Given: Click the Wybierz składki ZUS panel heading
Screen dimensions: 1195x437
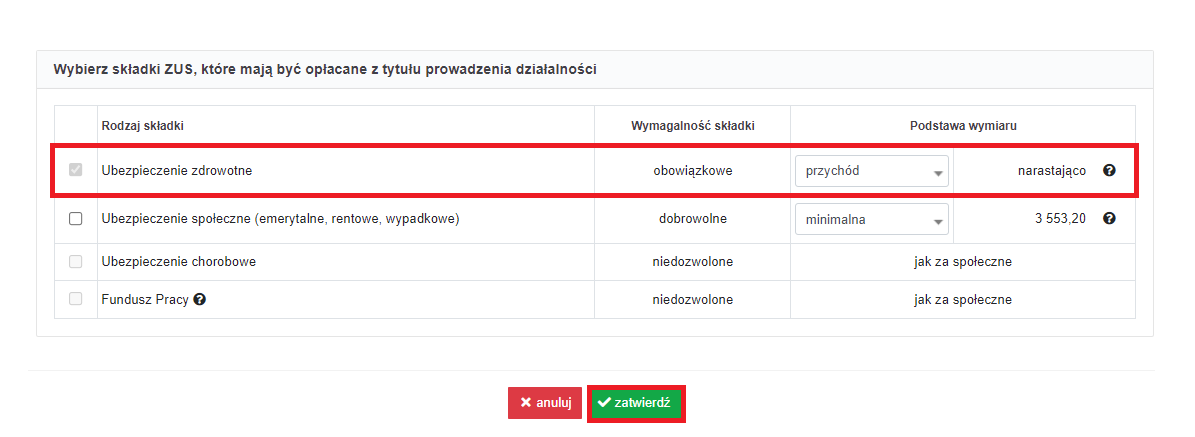Looking at the screenshot, I should click(325, 70).
